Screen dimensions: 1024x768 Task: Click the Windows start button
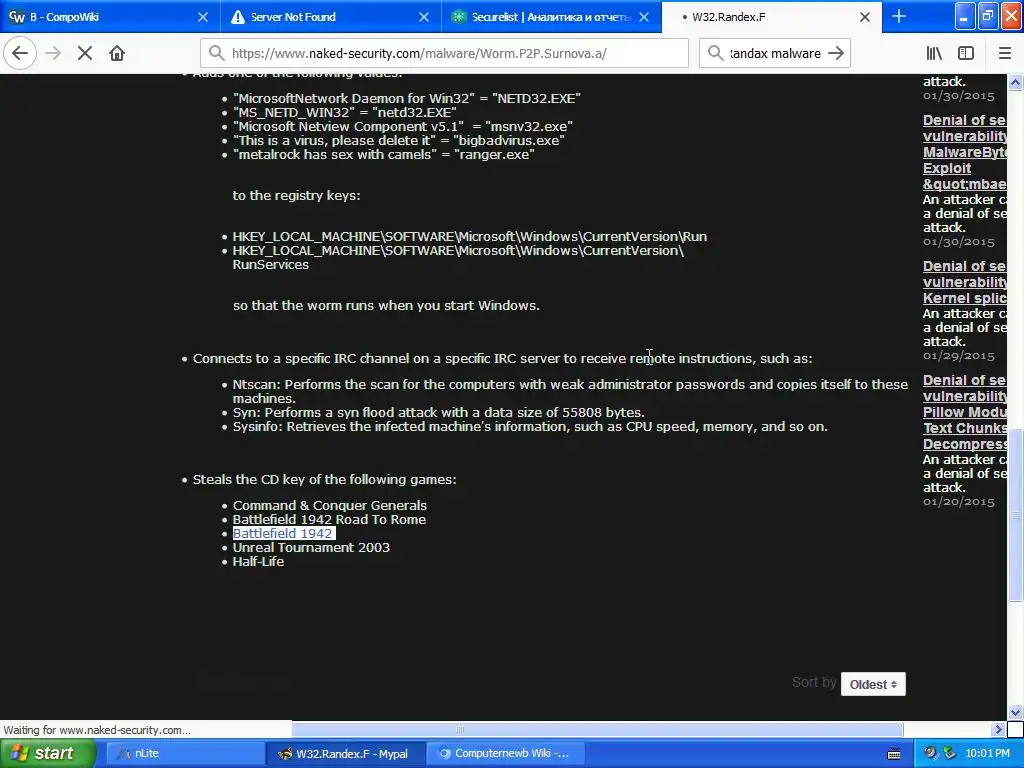pyautogui.click(x=48, y=754)
